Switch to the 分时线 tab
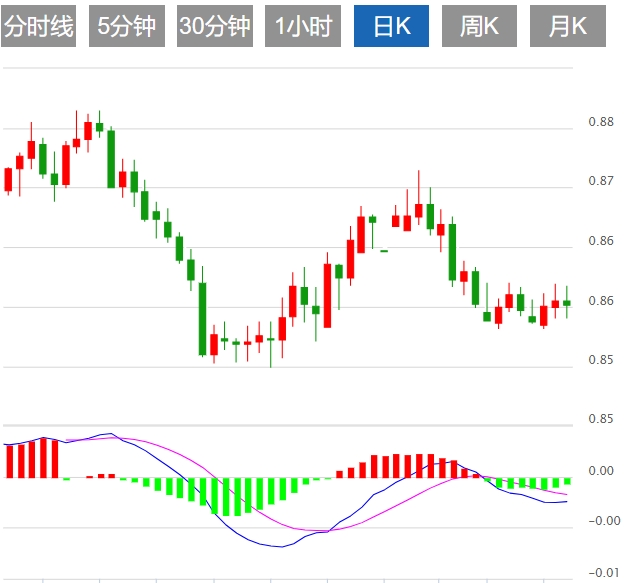 point(39,26)
